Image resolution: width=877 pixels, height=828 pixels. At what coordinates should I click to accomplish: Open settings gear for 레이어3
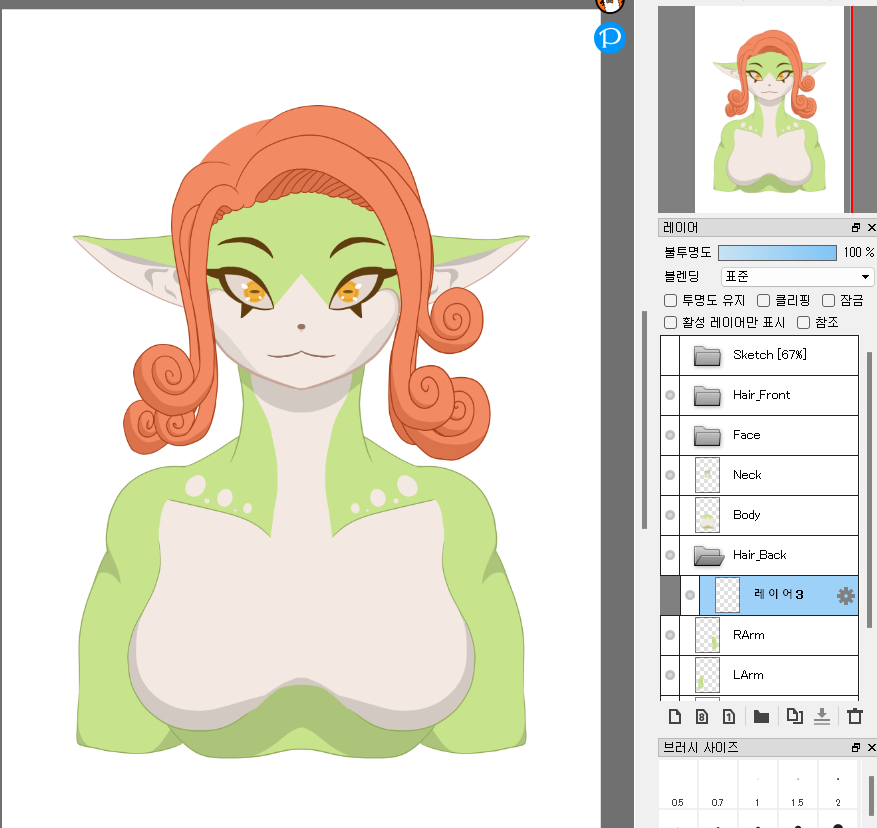[846, 596]
